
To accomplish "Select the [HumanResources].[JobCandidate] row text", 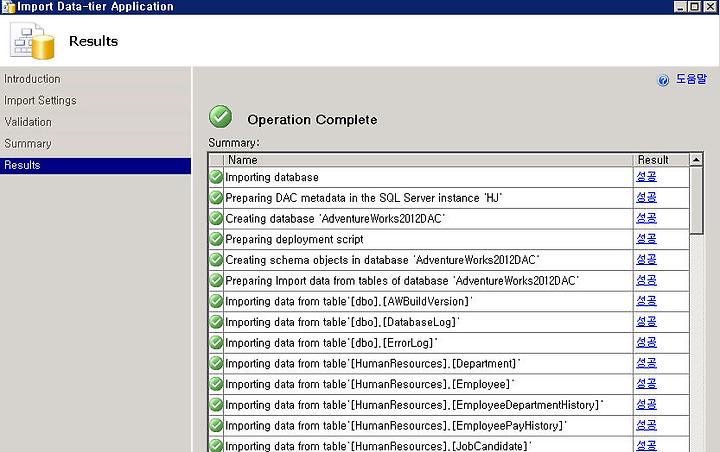I will coord(378,446).
